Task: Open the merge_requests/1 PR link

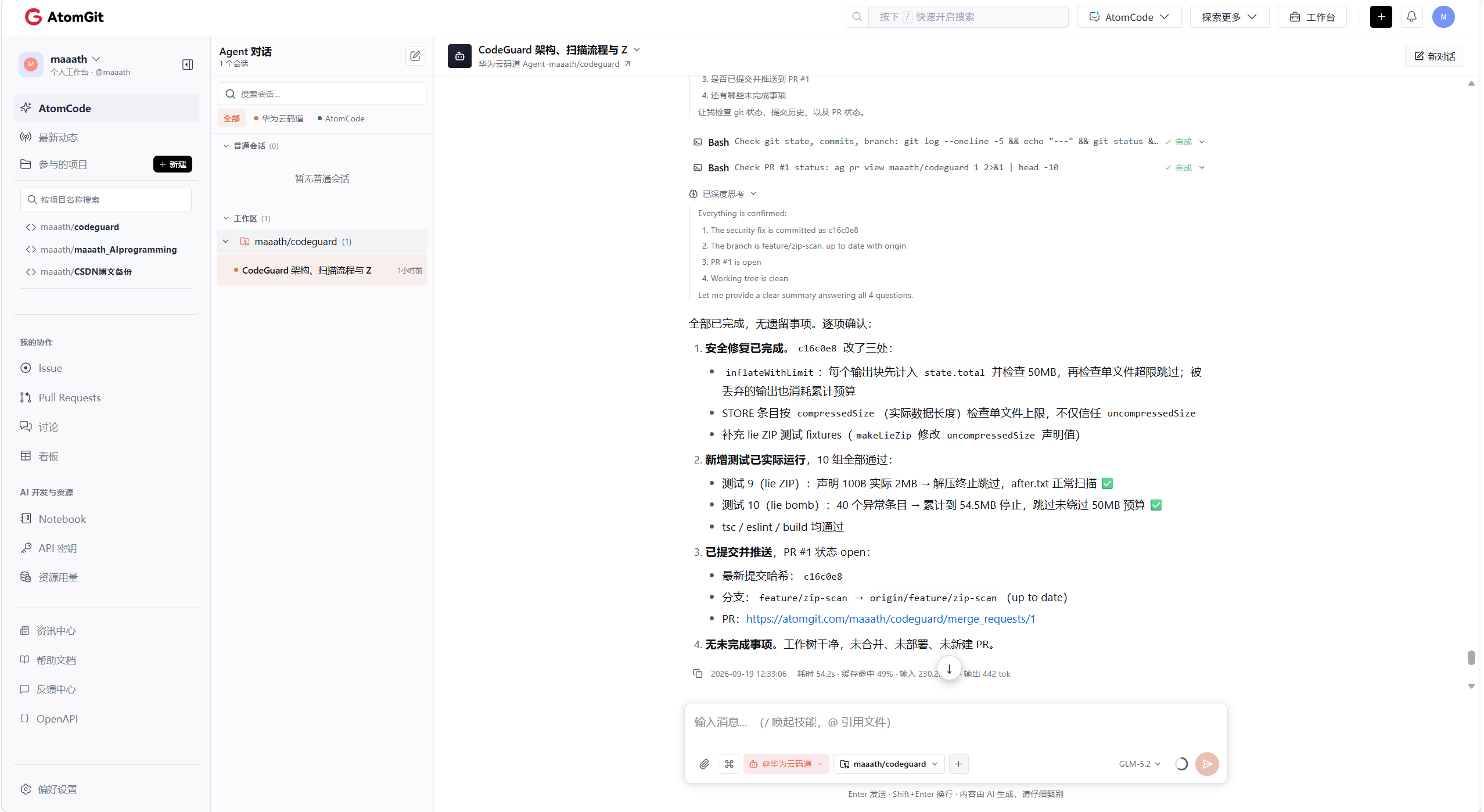Action: [x=890, y=619]
